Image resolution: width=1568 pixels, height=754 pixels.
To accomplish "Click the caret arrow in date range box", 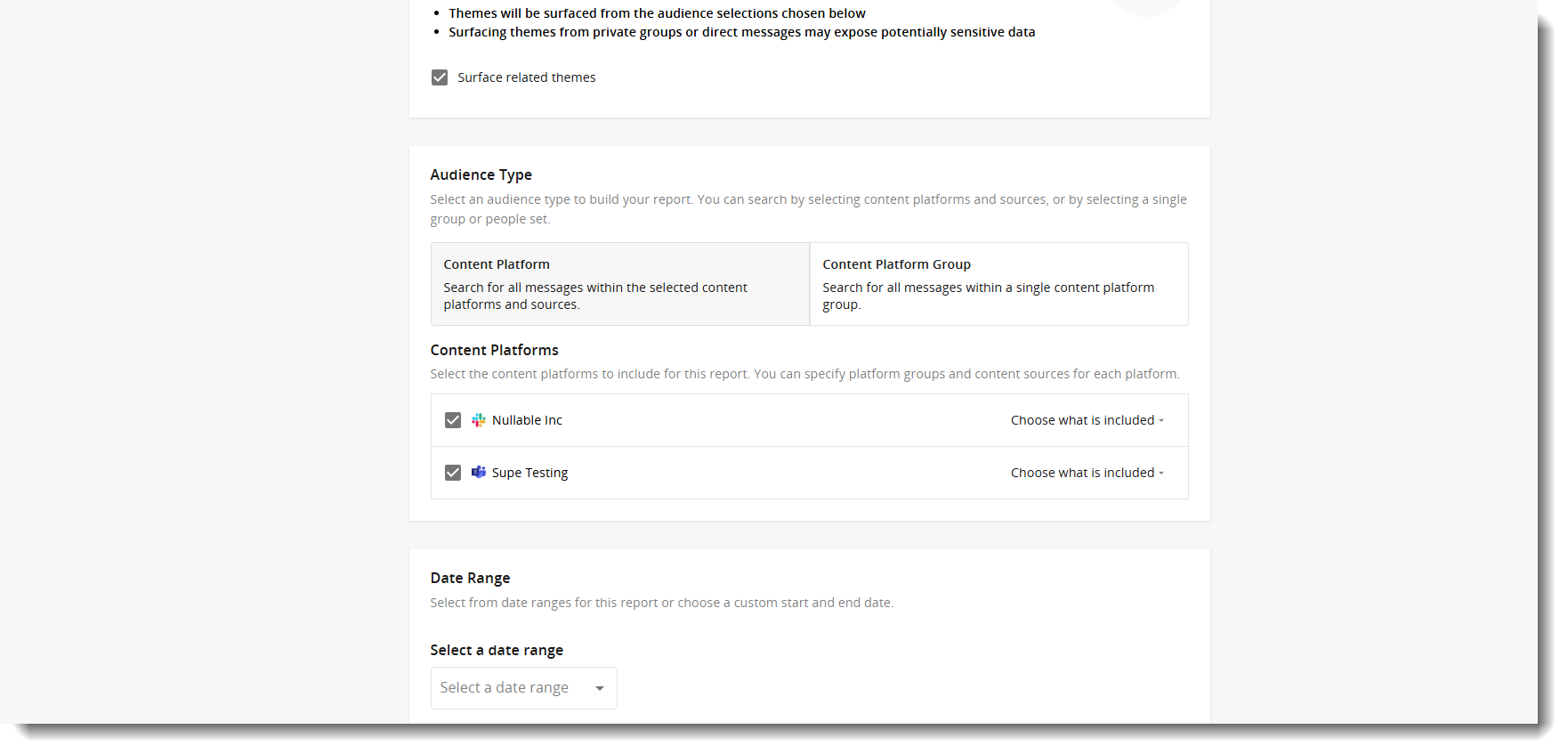I will pos(600,688).
